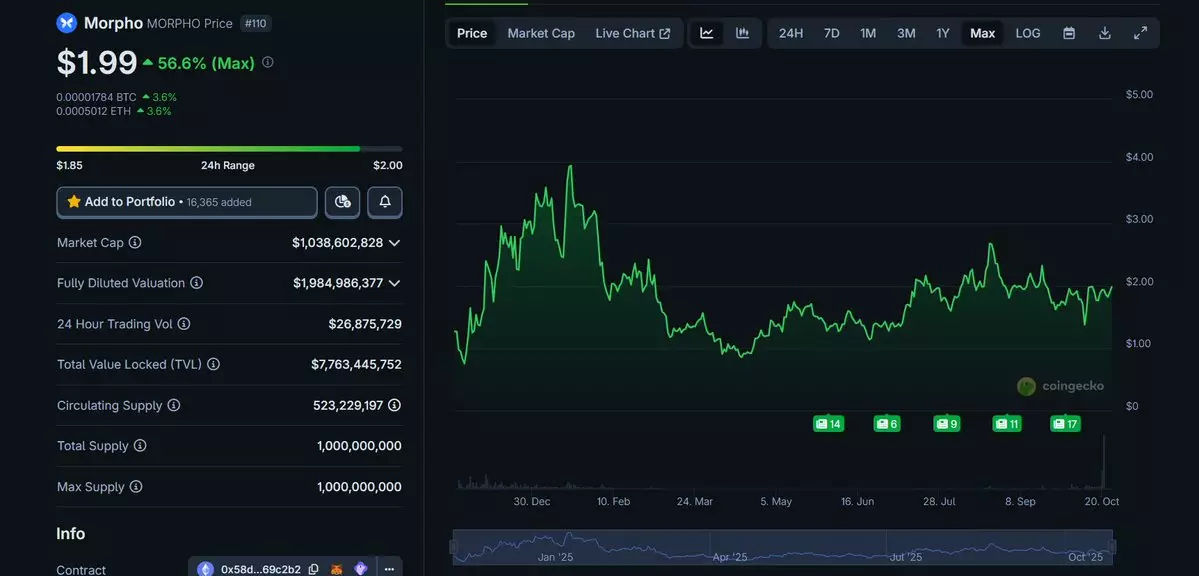The image size is (1199, 576).
Task: Open the Live Chart link
Action: (633, 33)
